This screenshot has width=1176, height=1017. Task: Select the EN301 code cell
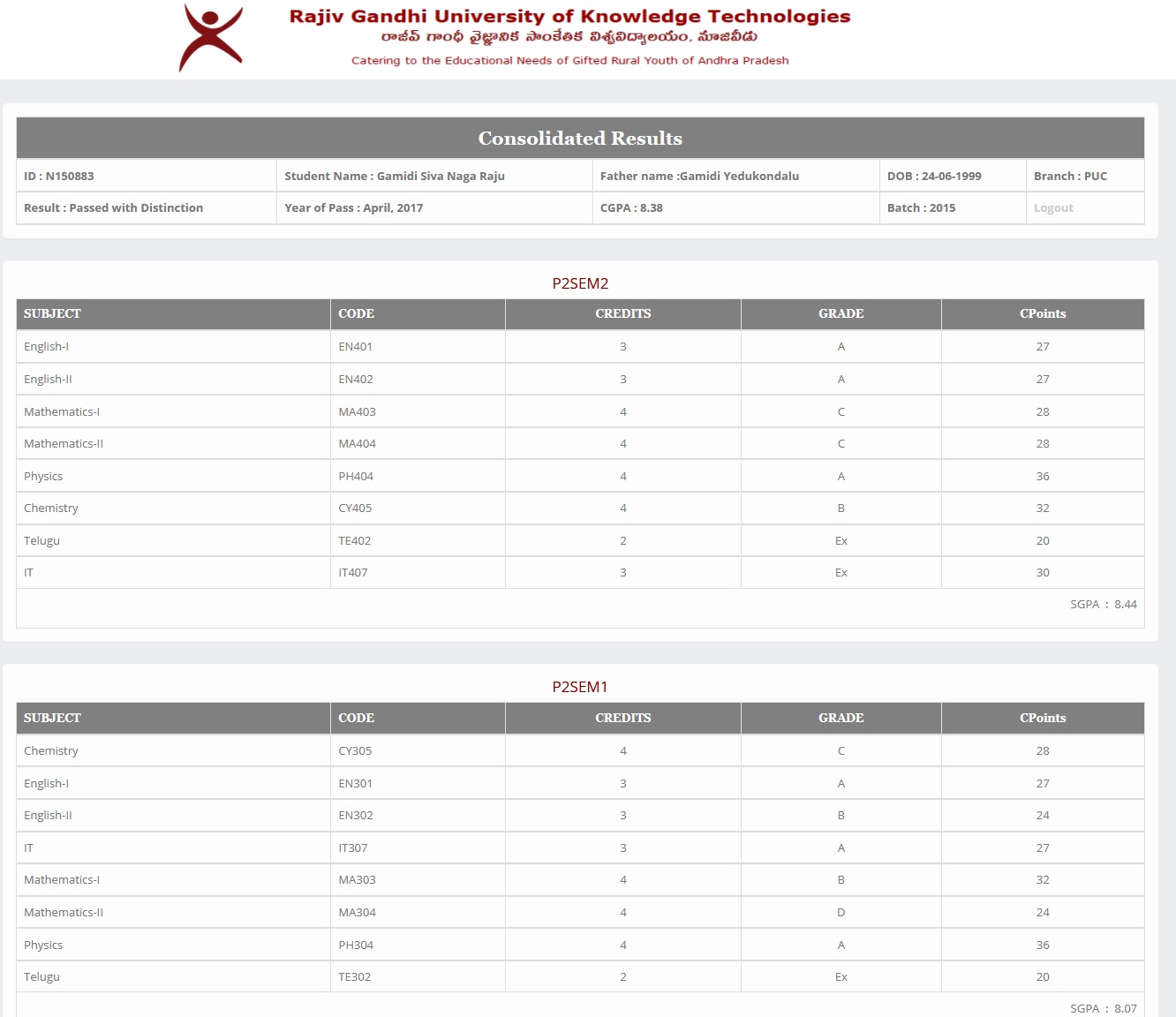pos(418,784)
